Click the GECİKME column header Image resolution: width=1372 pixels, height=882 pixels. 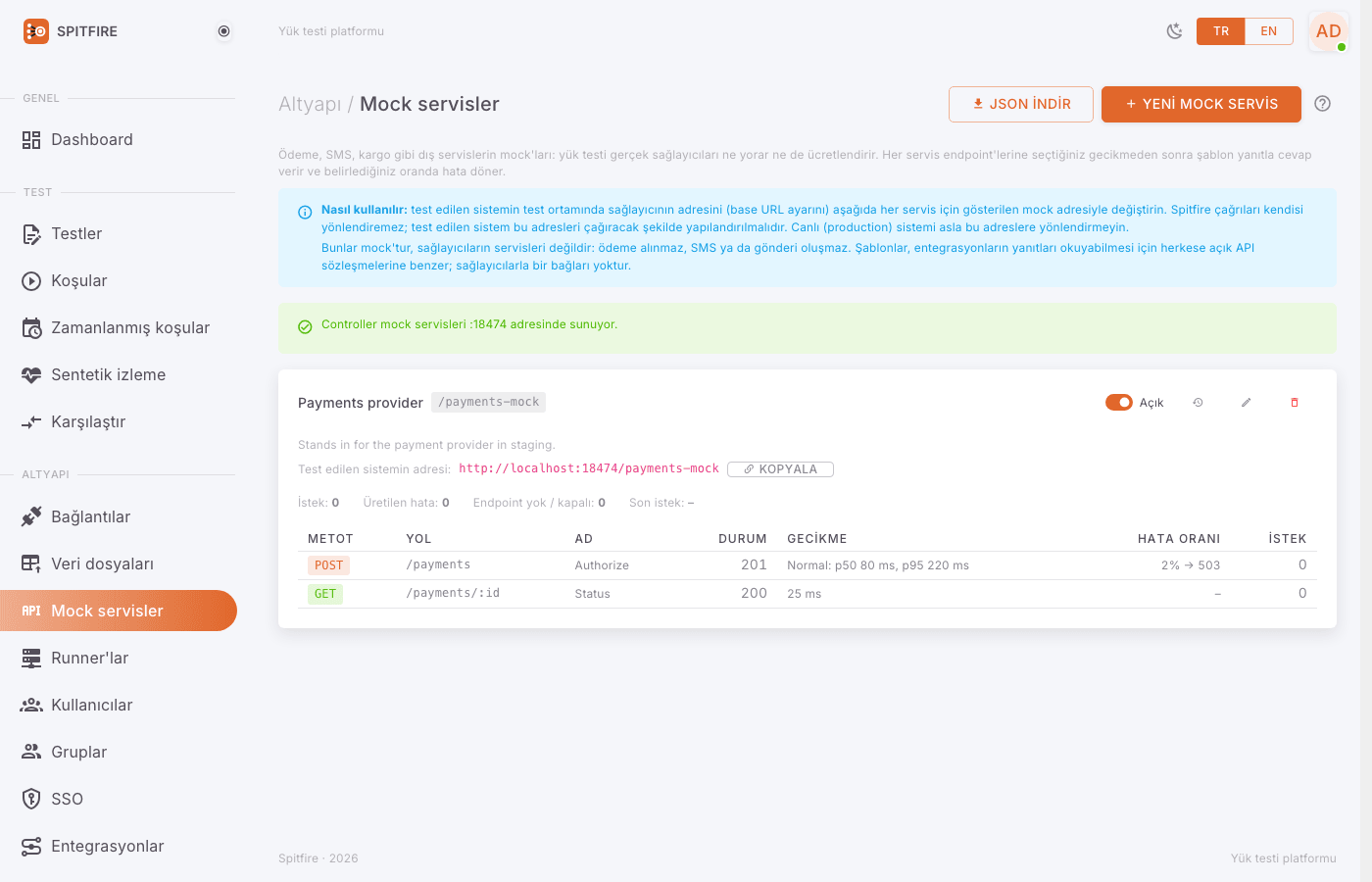point(817,539)
